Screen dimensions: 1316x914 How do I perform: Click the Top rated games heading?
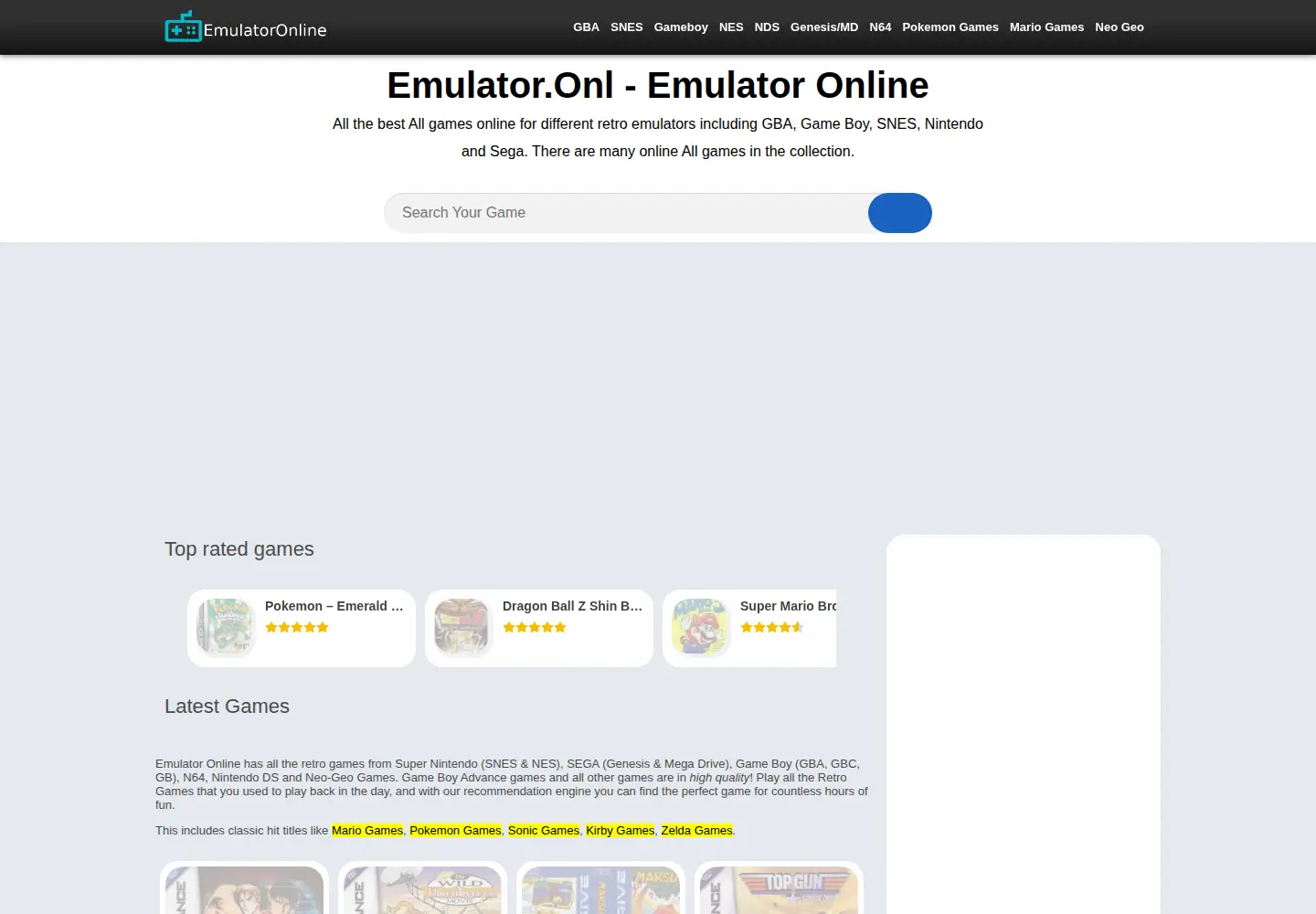click(x=239, y=549)
